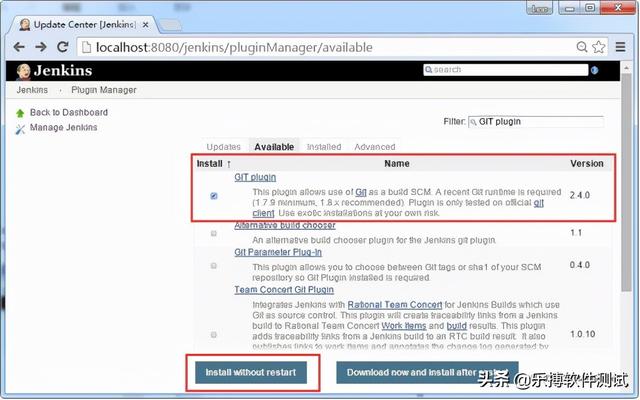The height and width of the screenshot is (400, 640).
Task: Click the Jenkins search box
Action: coord(510,70)
